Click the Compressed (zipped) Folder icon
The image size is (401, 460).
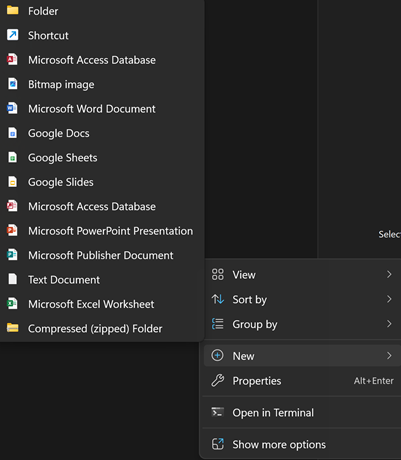pos(13,328)
